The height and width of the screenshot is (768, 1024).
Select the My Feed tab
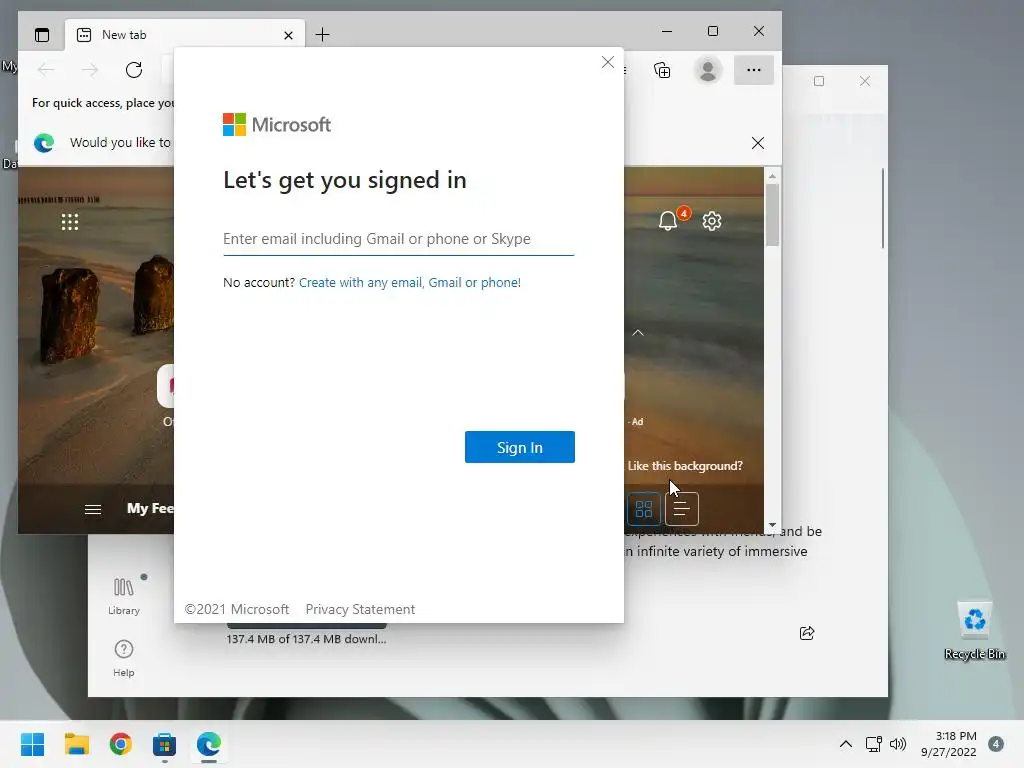coord(150,508)
